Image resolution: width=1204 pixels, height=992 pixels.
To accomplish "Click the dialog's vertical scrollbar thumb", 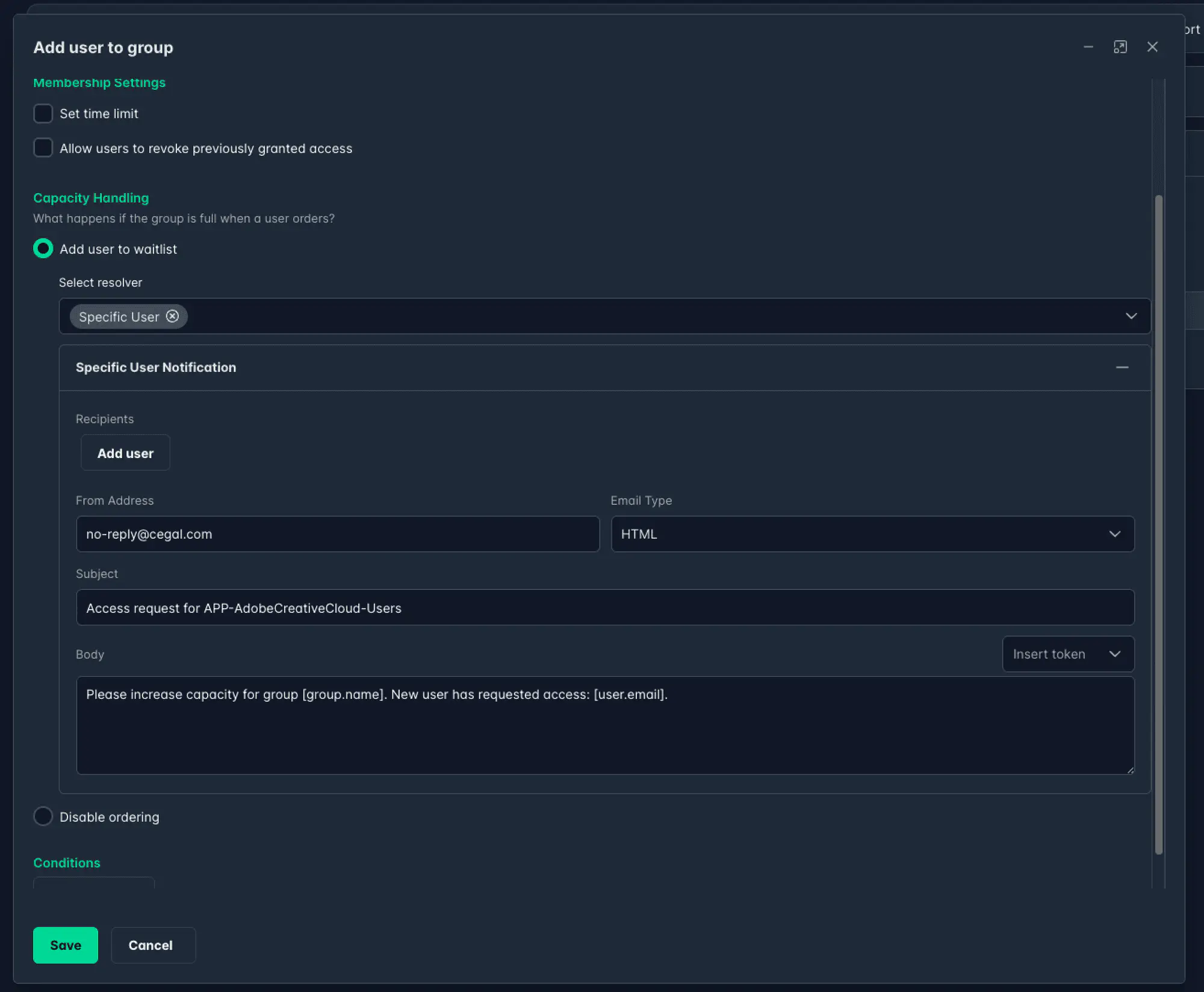I will tap(1158, 524).
